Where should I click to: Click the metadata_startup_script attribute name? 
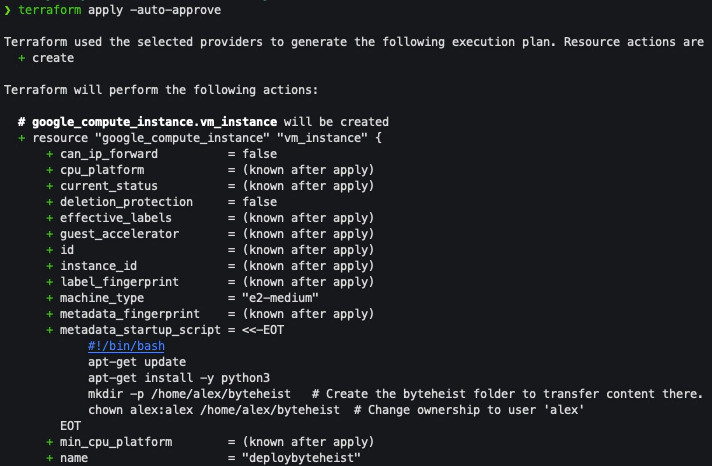[139, 330]
